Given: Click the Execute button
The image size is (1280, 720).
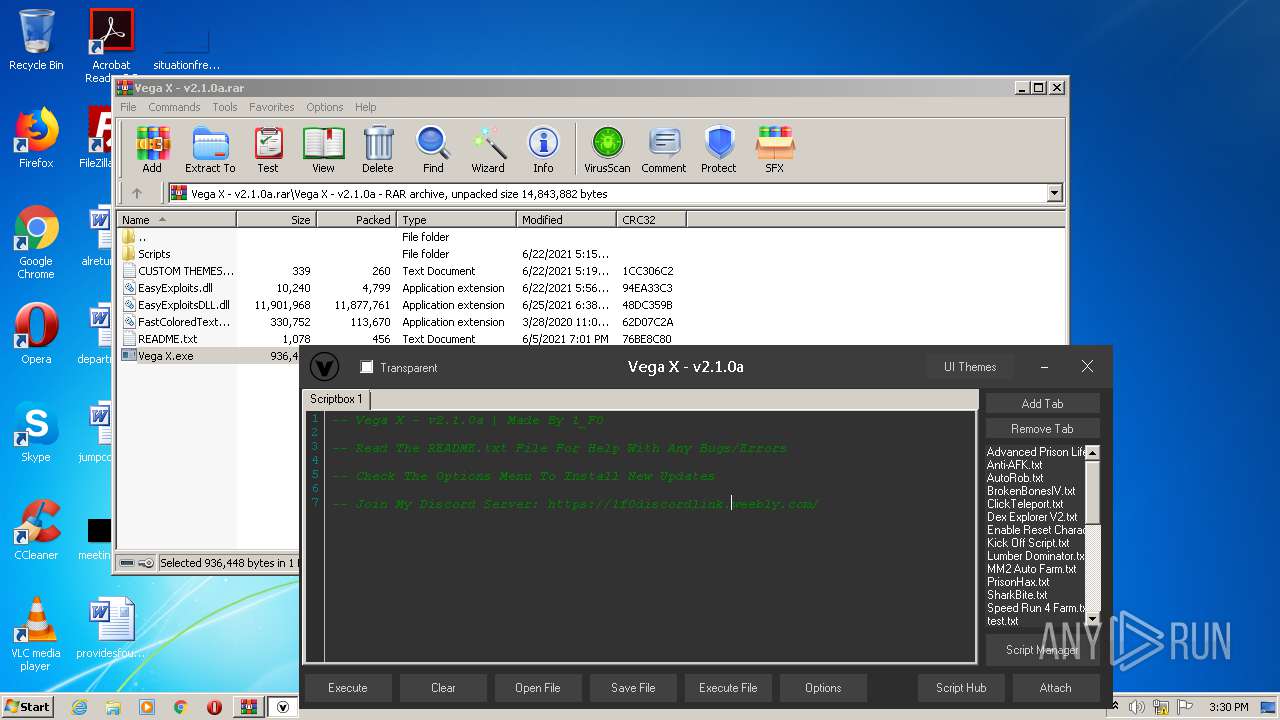Looking at the screenshot, I should [x=348, y=688].
